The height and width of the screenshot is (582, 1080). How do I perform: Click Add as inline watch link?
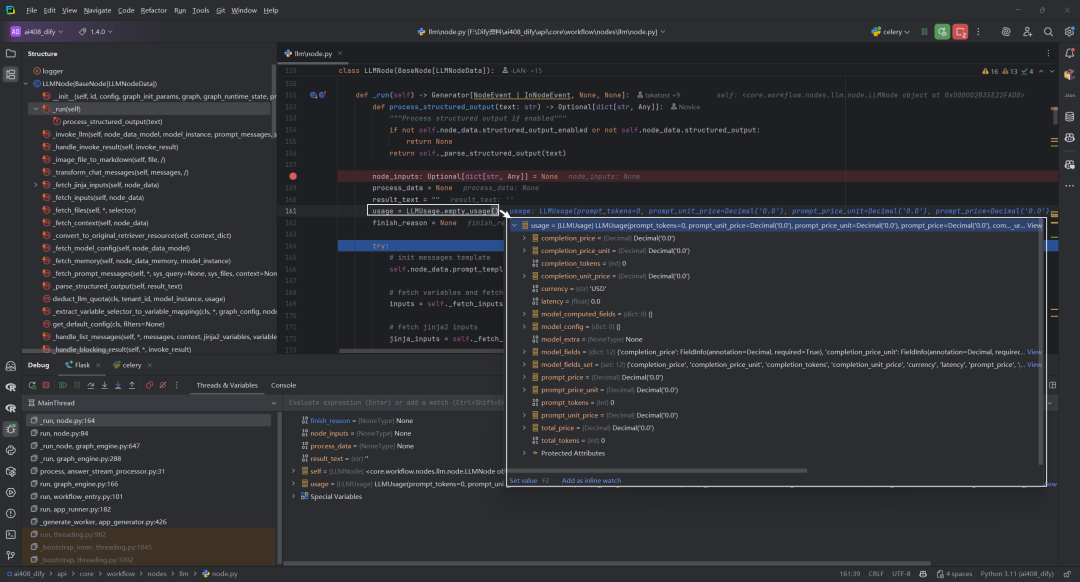pos(591,481)
